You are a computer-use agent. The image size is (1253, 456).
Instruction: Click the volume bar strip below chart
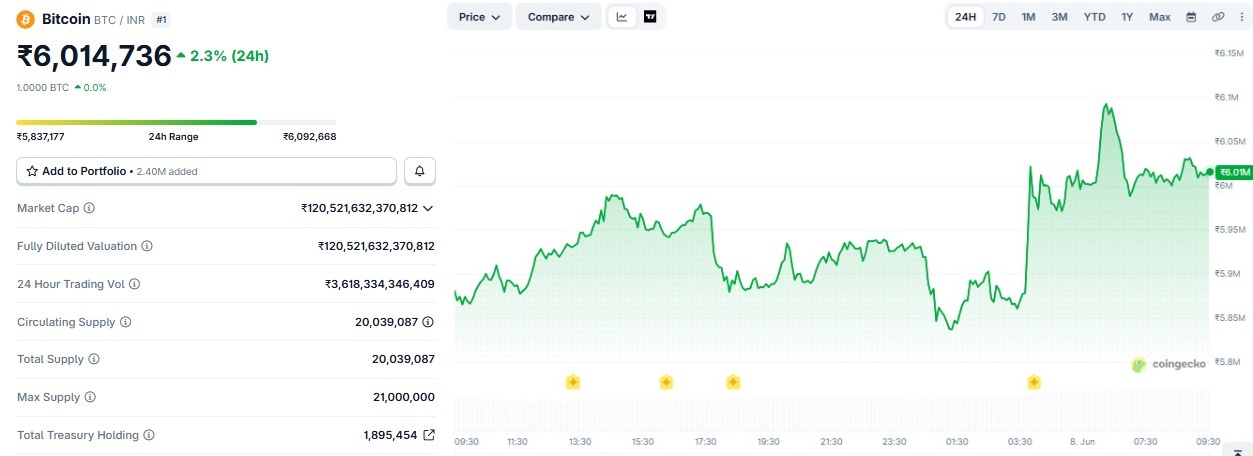831,413
